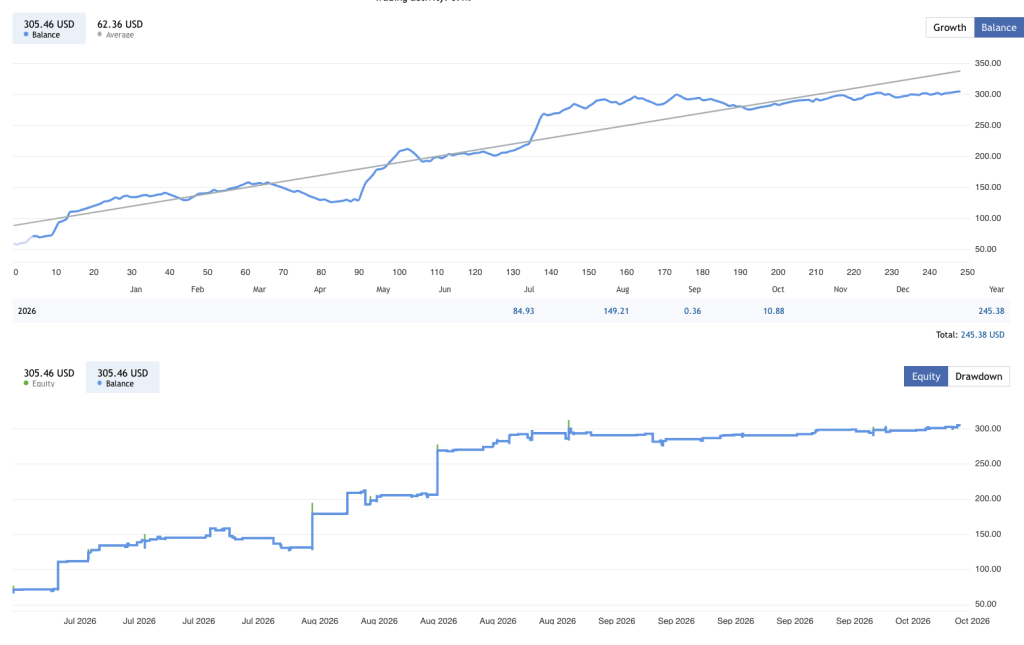Select the 2026 year row label

[x=27, y=311]
